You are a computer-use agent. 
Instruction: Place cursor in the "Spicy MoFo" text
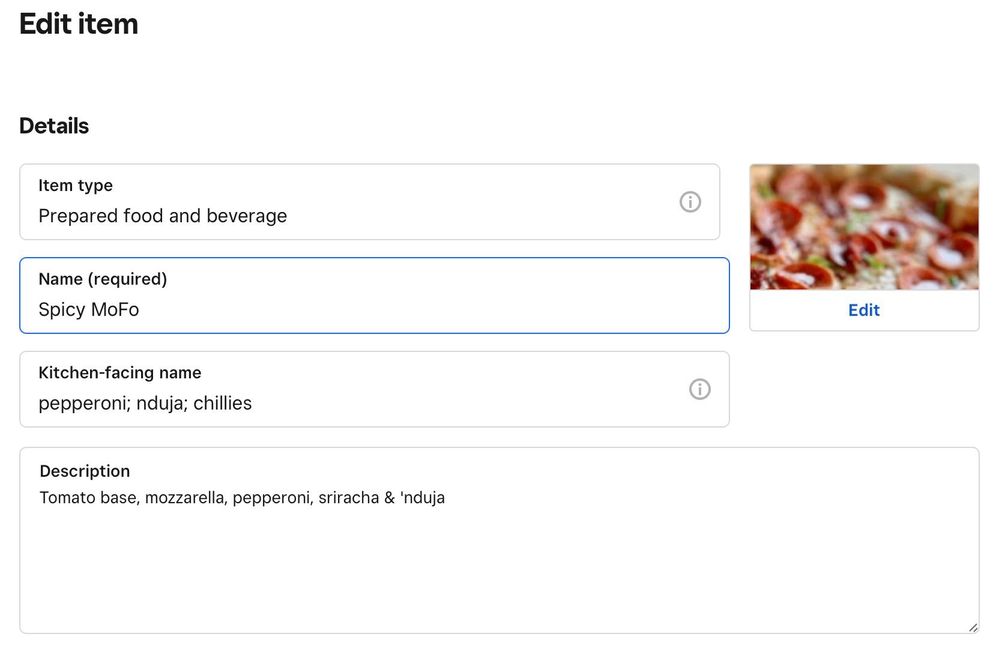tap(89, 310)
